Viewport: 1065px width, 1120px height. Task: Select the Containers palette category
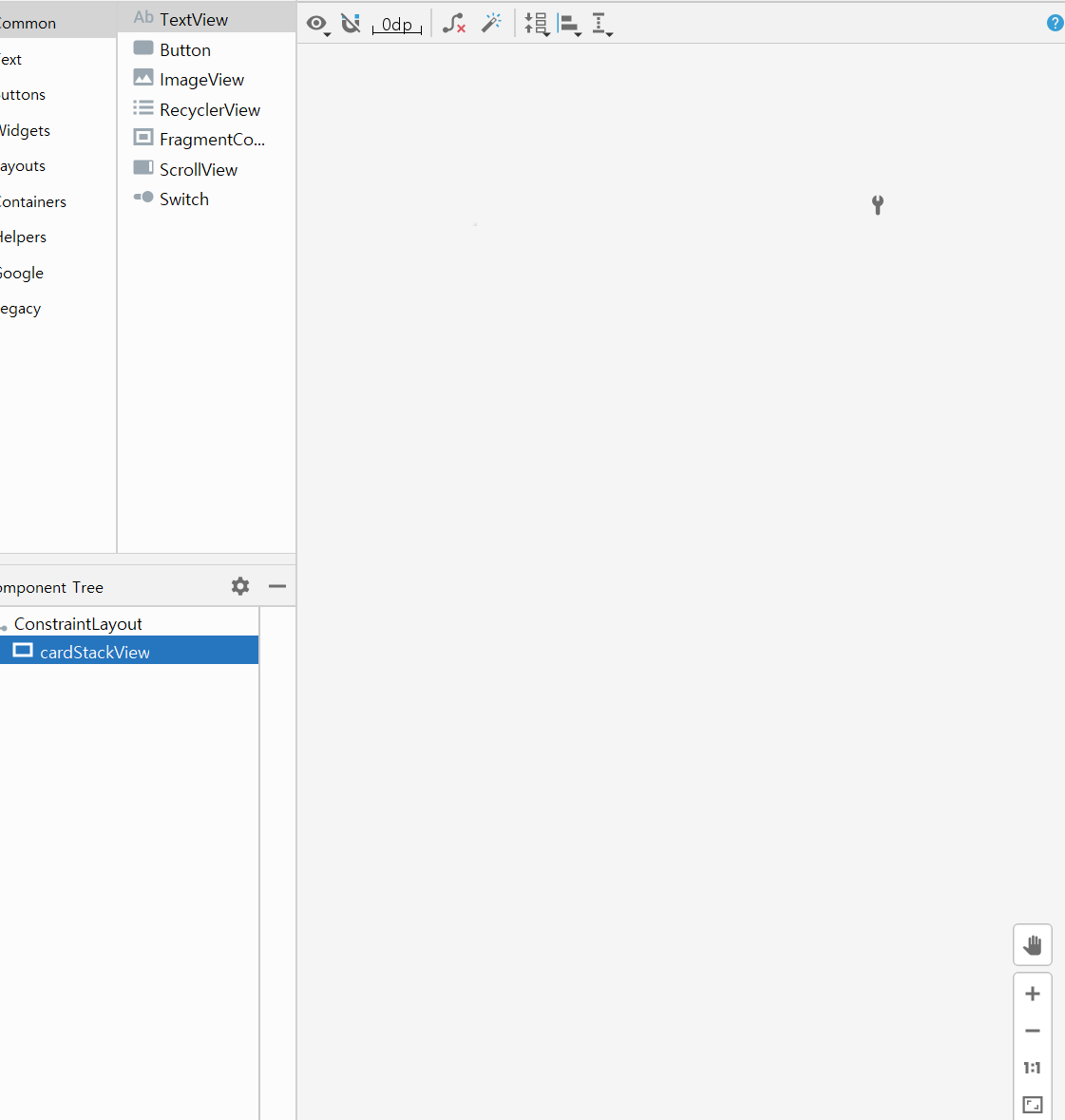[58, 201]
